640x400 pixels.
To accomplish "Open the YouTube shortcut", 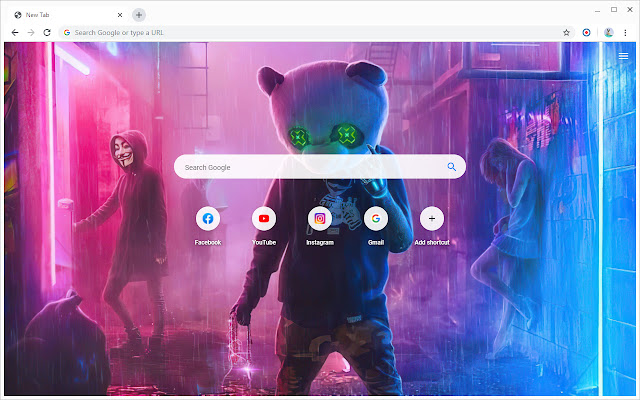I will [264, 218].
